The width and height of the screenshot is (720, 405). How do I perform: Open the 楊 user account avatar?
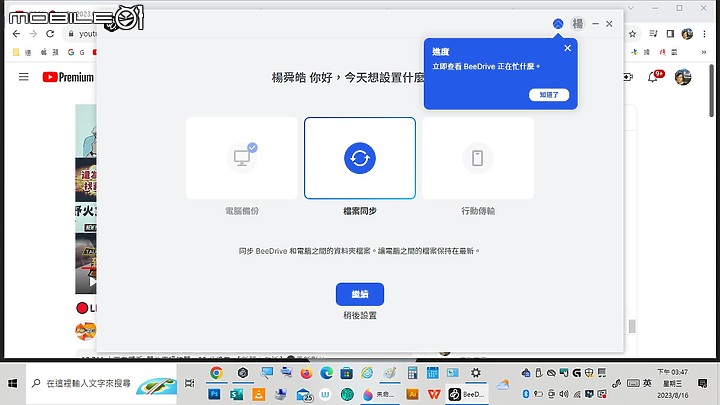578,23
